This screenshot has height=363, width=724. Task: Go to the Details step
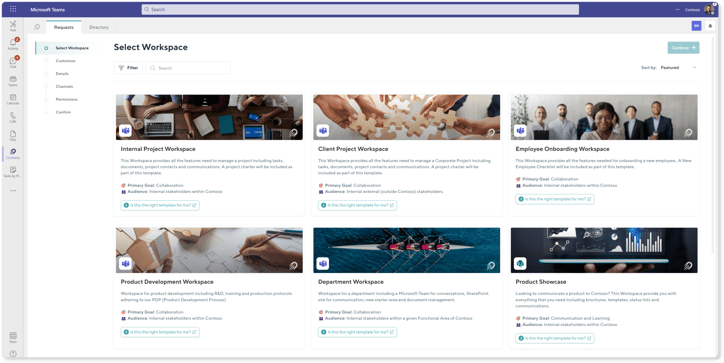pos(62,74)
